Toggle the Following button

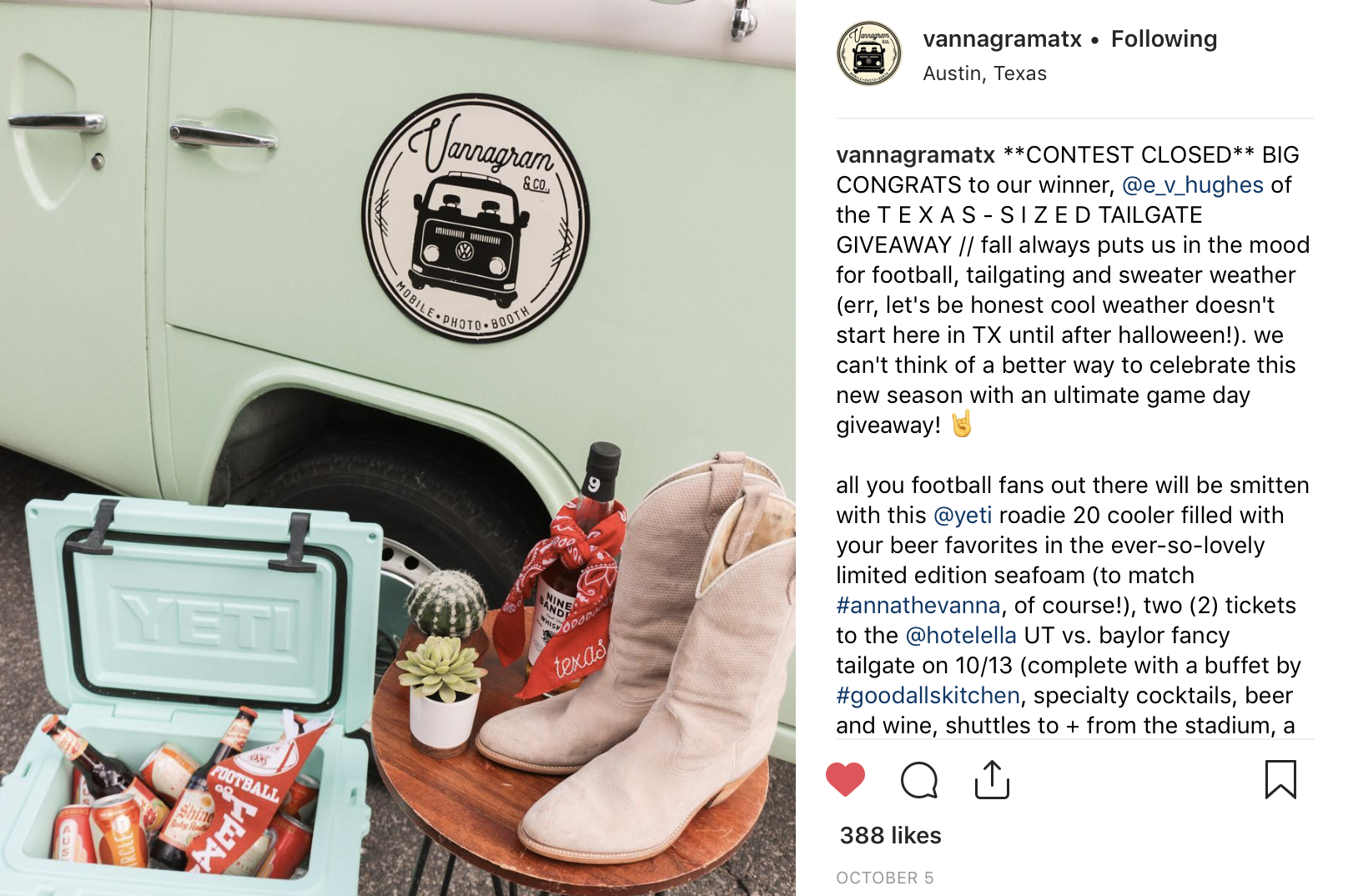click(x=1164, y=38)
